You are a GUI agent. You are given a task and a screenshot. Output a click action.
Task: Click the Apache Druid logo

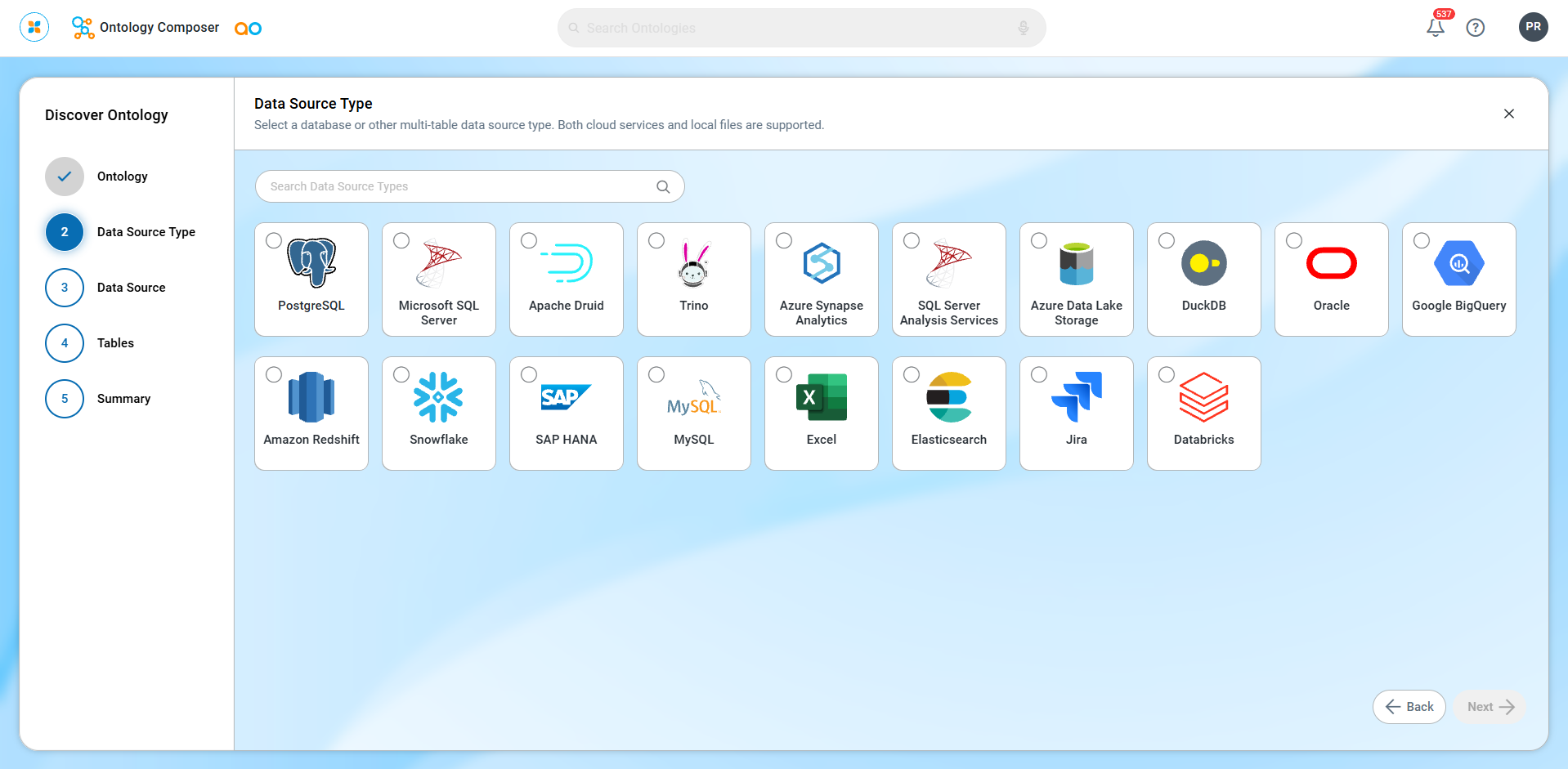click(x=567, y=262)
